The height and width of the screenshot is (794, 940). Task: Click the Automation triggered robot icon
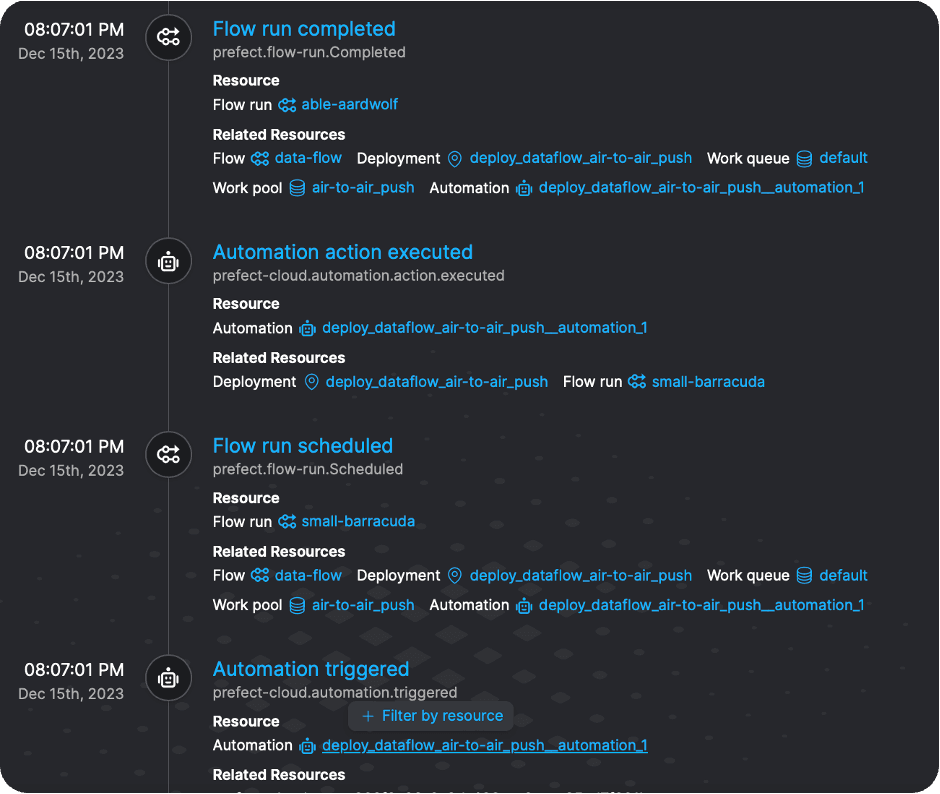pyautogui.click(x=168, y=679)
